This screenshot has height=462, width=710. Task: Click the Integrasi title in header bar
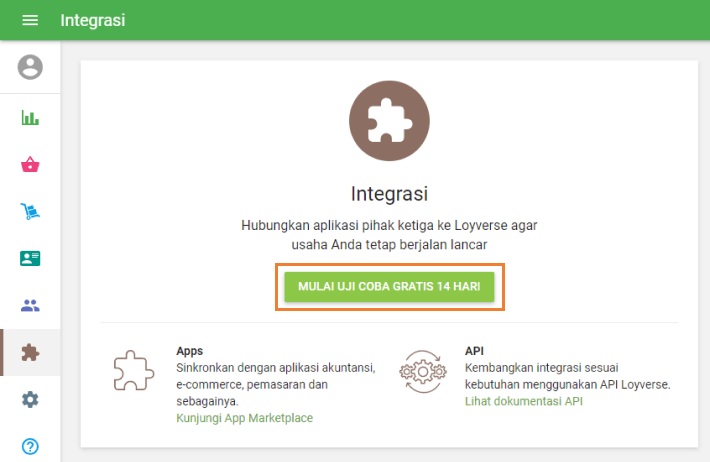(93, 20)
